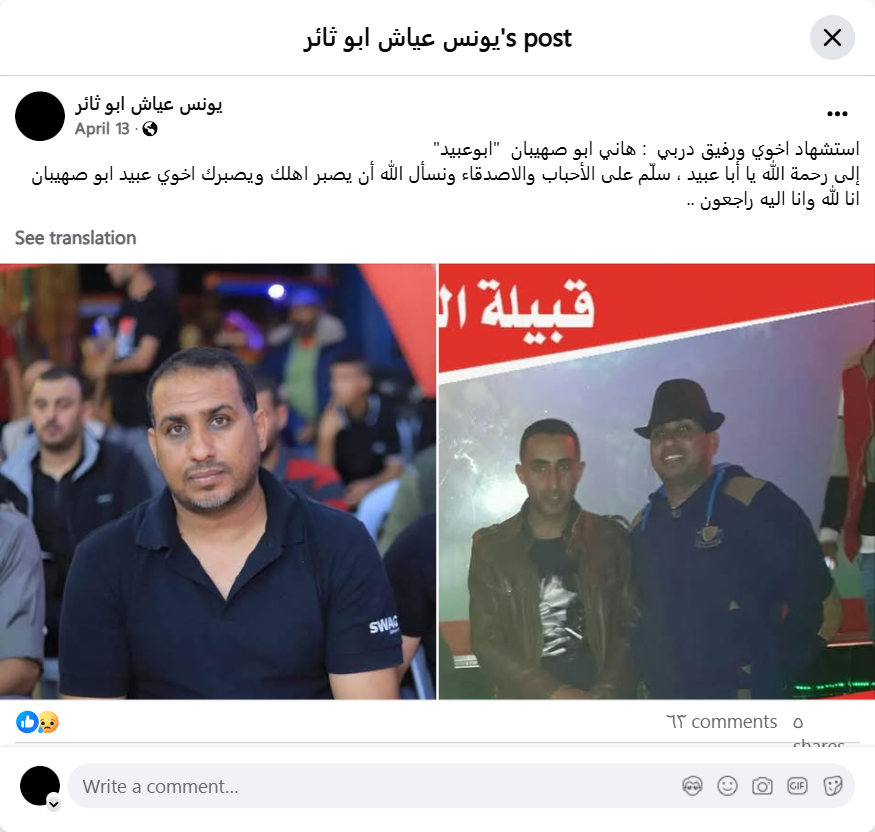
Task: Click the sad reaction emoji icon
Action: click(x=48, y=722)
